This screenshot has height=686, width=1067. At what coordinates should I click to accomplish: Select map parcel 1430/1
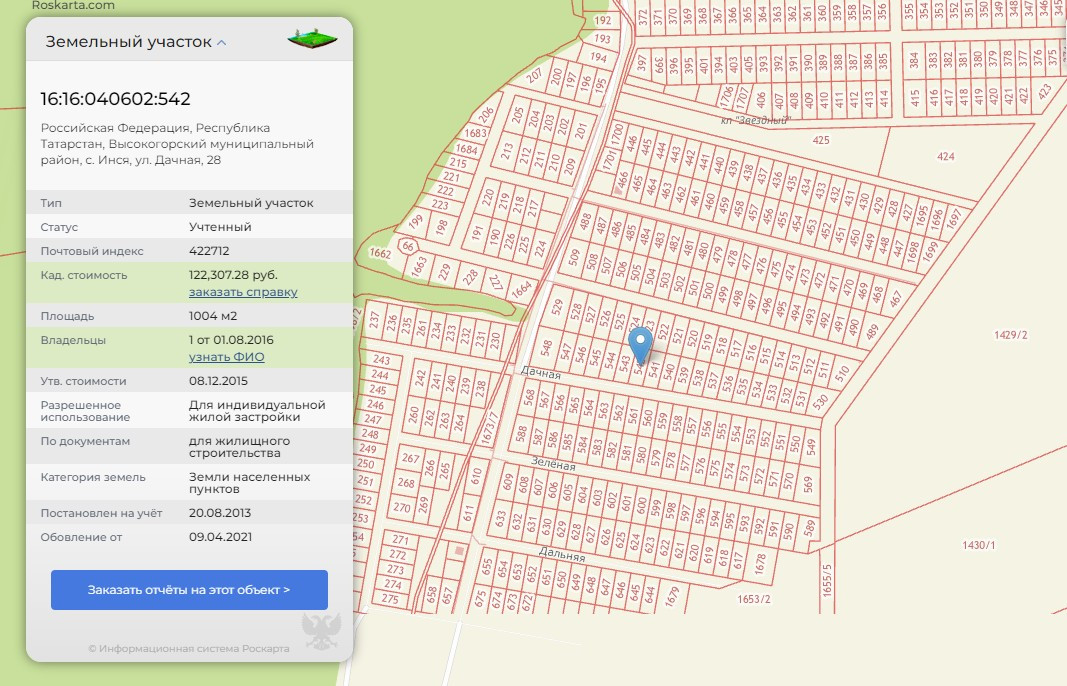tap(979, 545)
